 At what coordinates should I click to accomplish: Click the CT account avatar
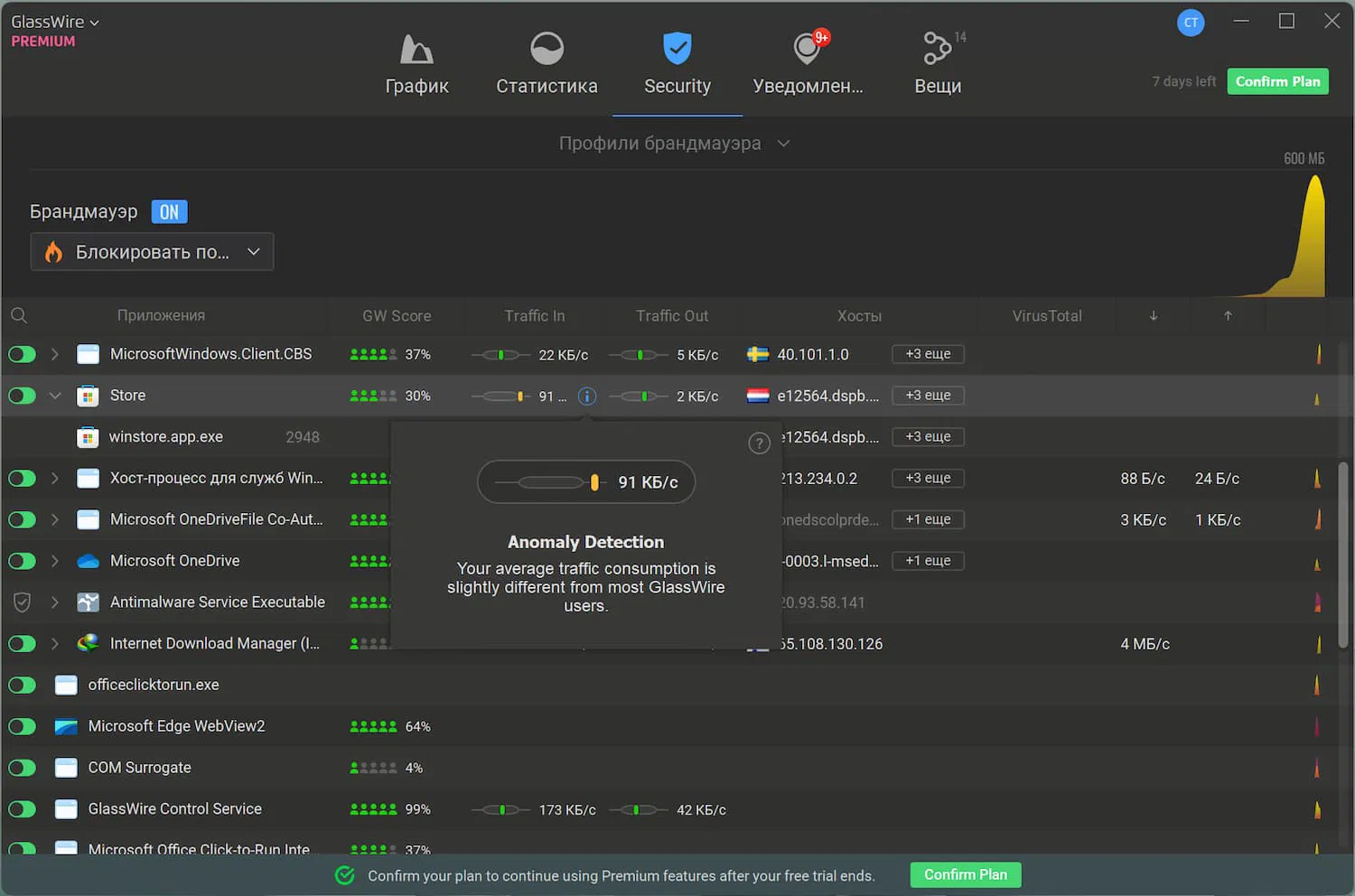tap(1191, 23)
